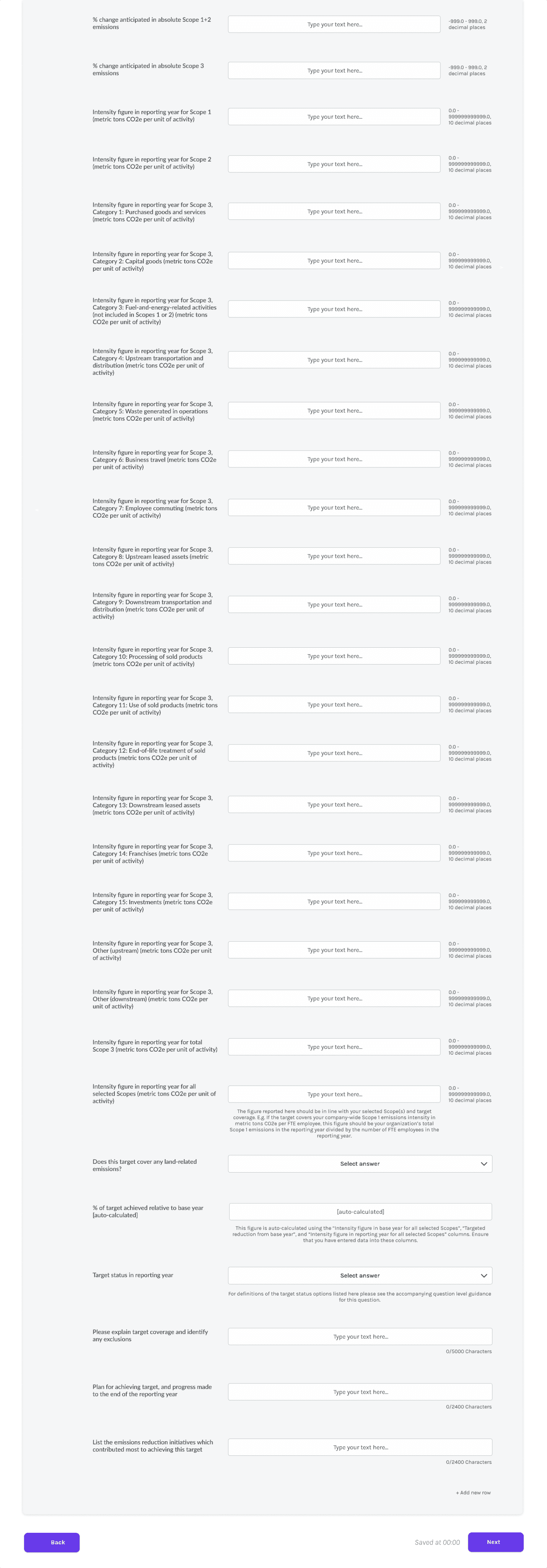Click intensity figure field for Scope 1
This screenshot has width=547, height=1568.
[x=334, y=117]
